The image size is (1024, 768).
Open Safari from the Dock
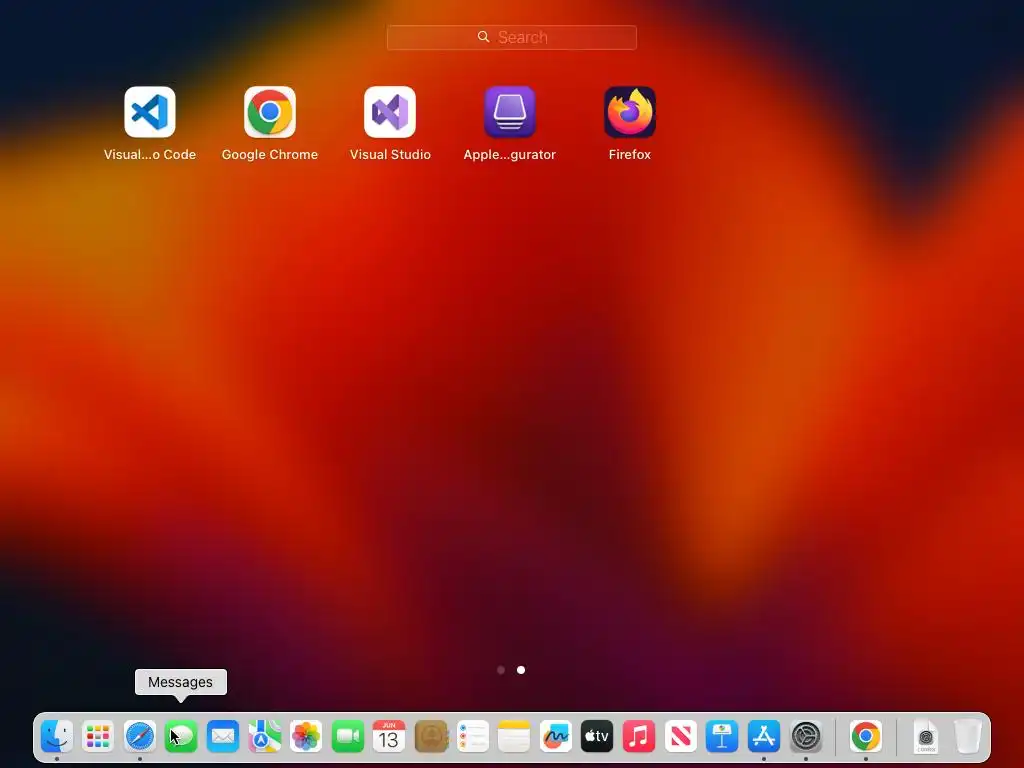tap(140, 737)
